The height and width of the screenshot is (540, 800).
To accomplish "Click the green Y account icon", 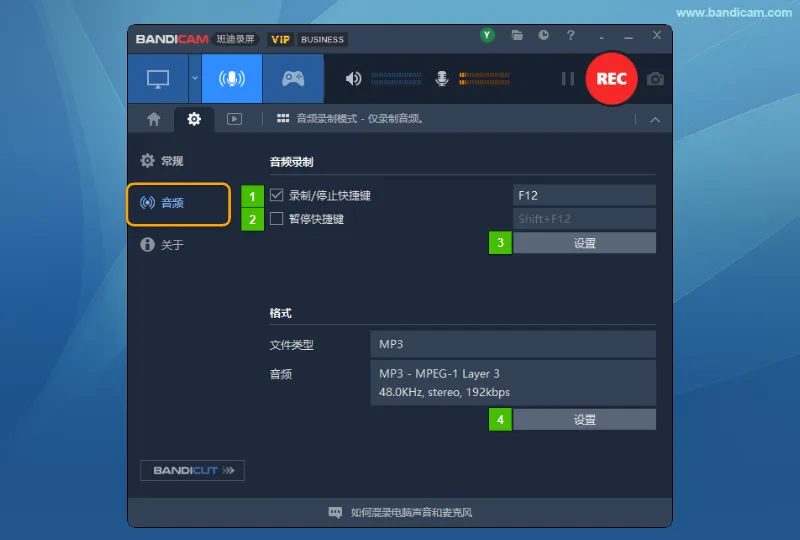I will tap(487, 35).
